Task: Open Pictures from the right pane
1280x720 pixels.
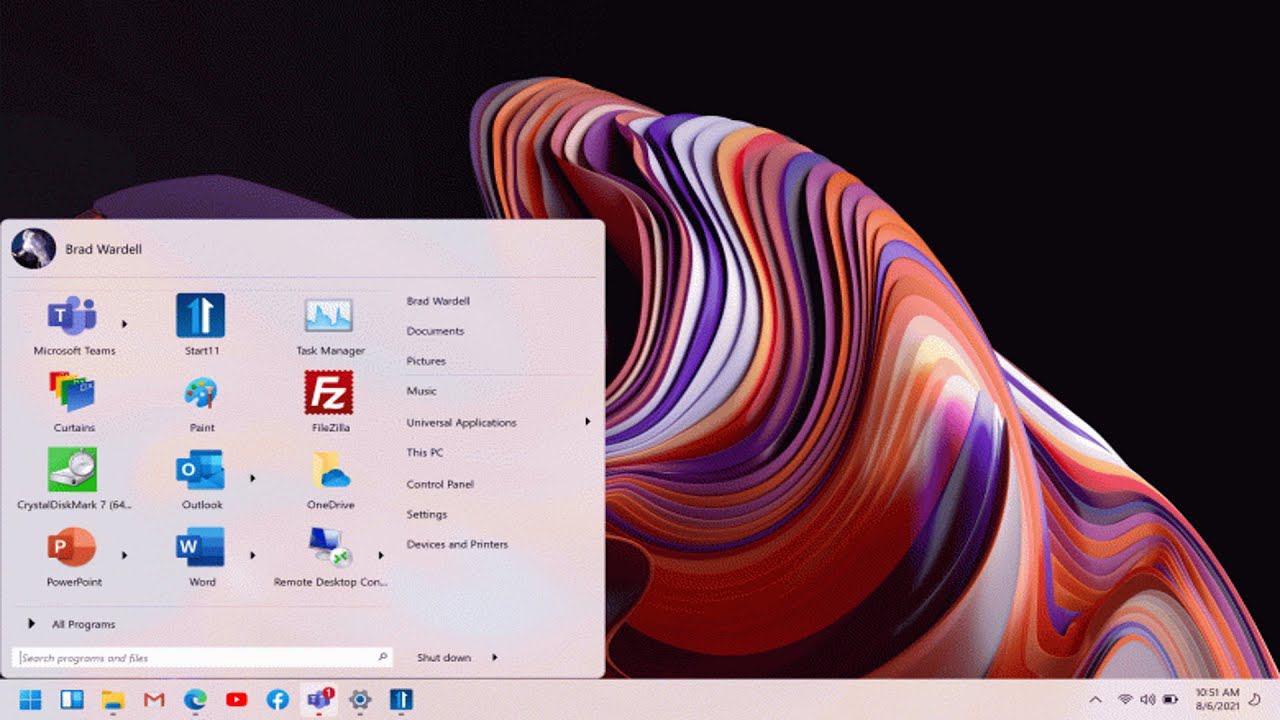Action: (x=426, y=361)
